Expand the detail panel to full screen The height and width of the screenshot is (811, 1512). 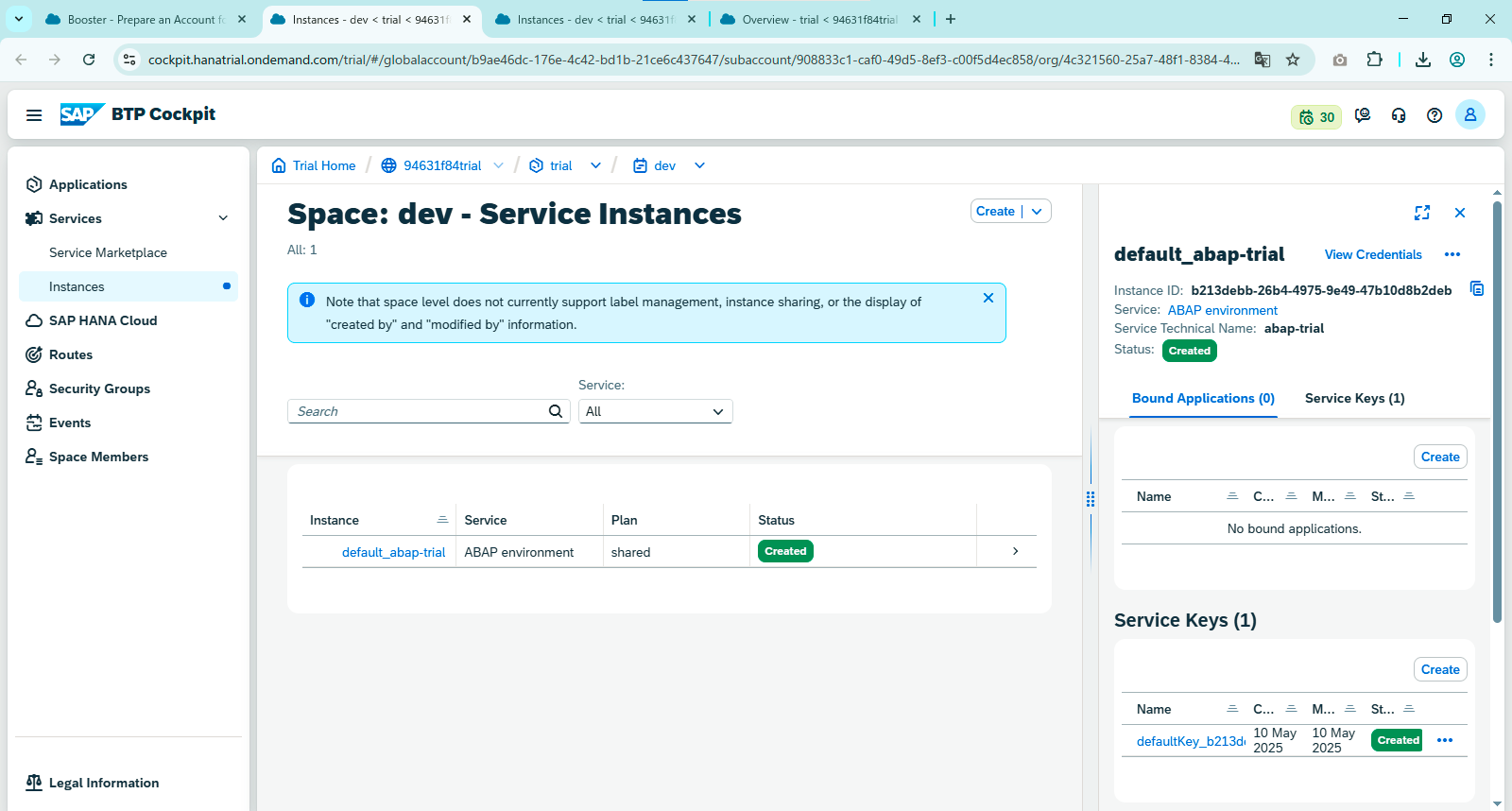1422,213
